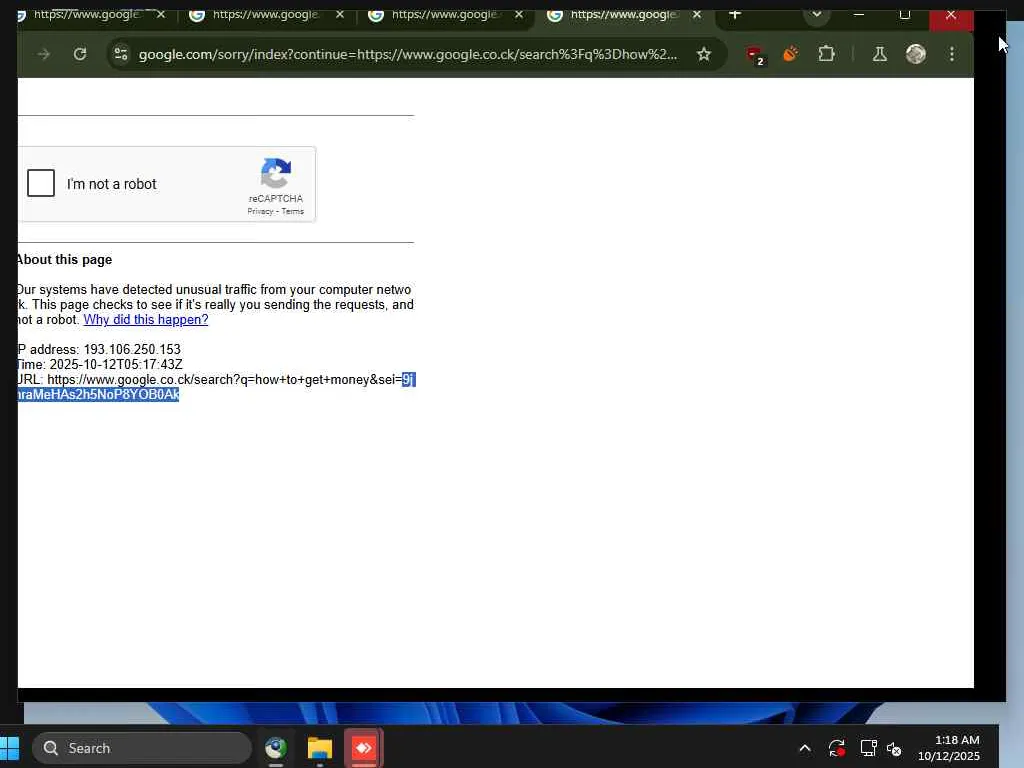Open Chrome Labs flask icon
Screen dimensions: 1024x768
(880, 54)
